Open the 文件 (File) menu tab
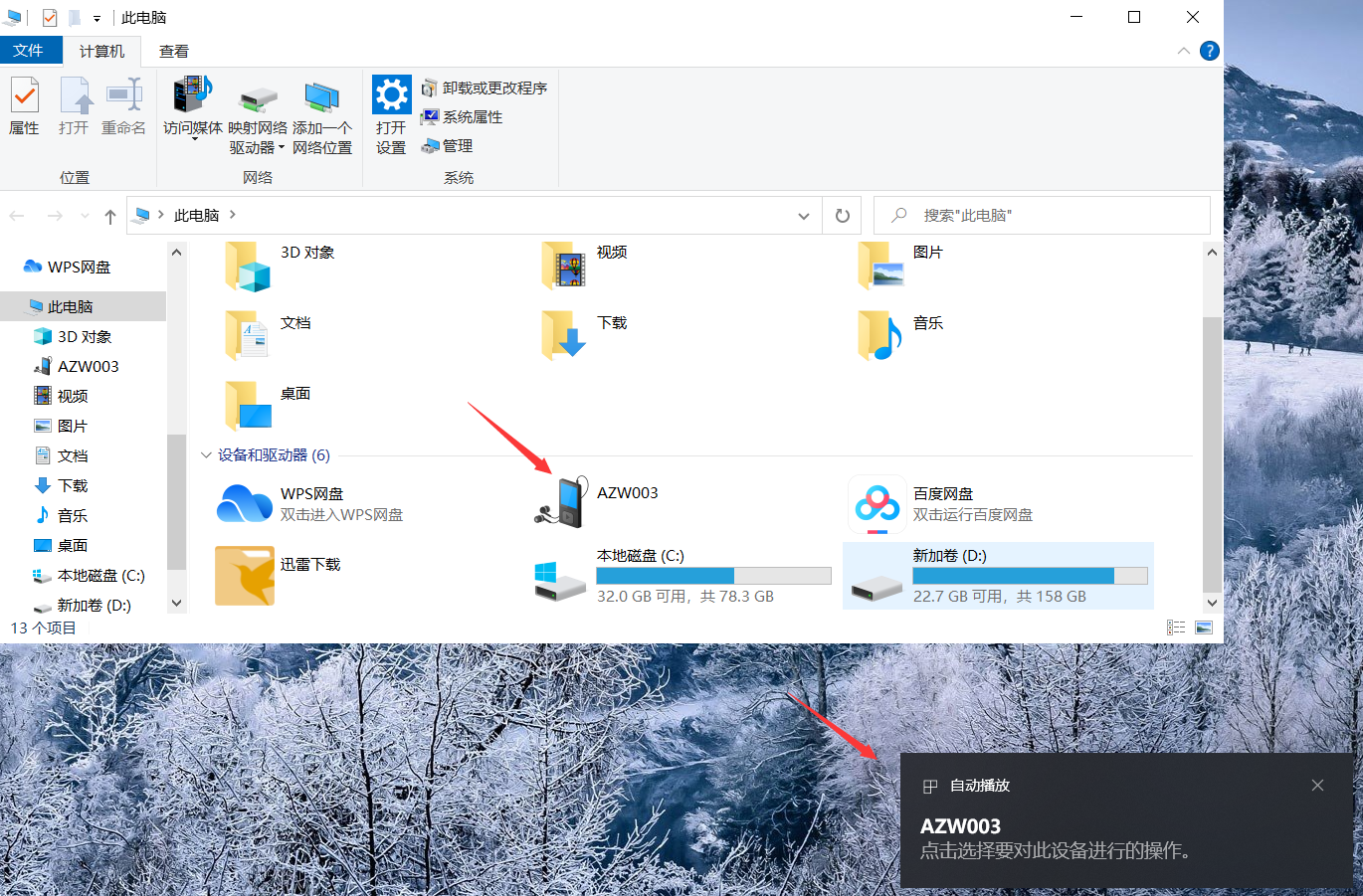The width and height of the screenshot is (1363, 896). coord(29,51)
